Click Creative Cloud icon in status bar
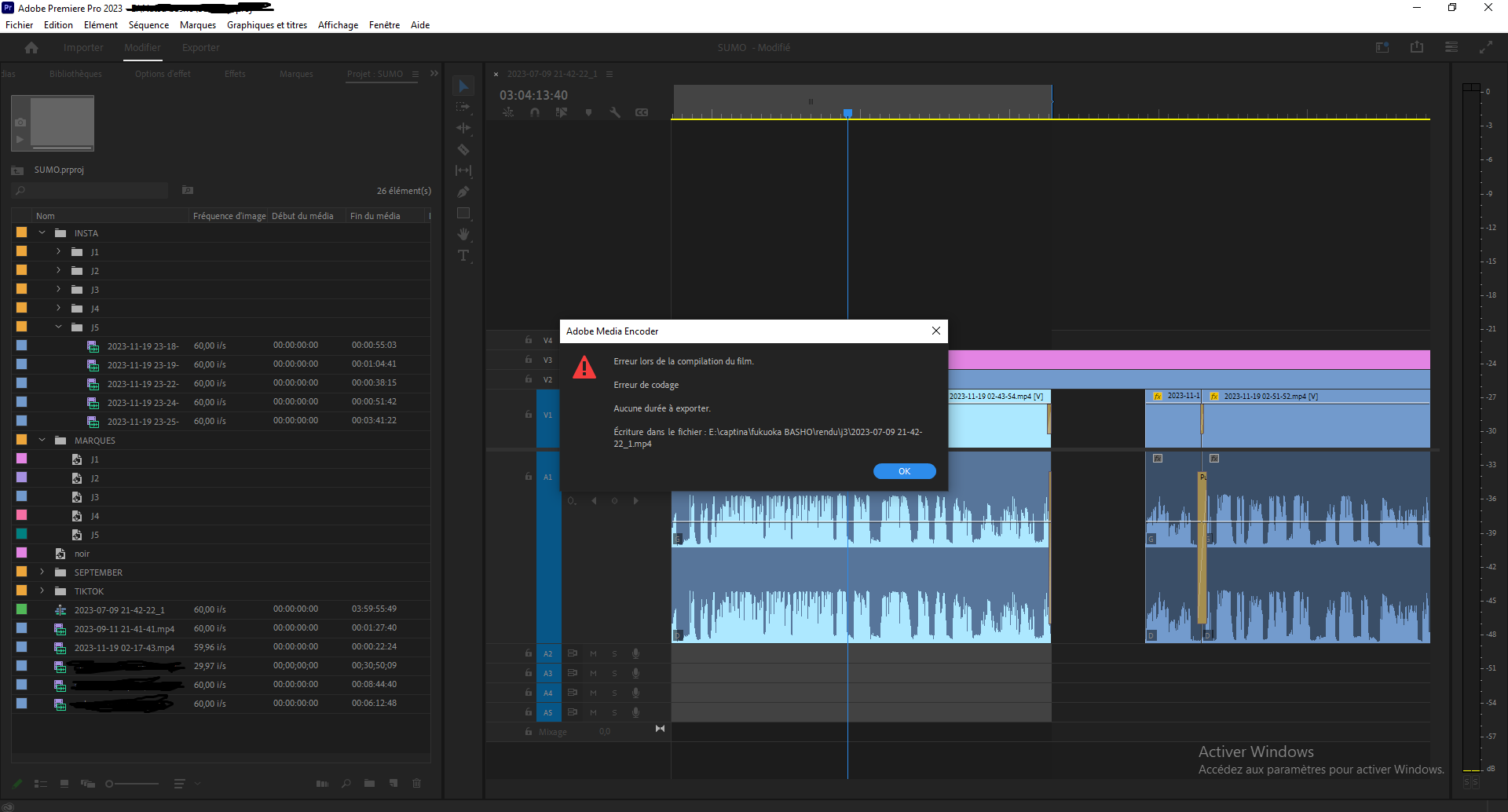 8,806
